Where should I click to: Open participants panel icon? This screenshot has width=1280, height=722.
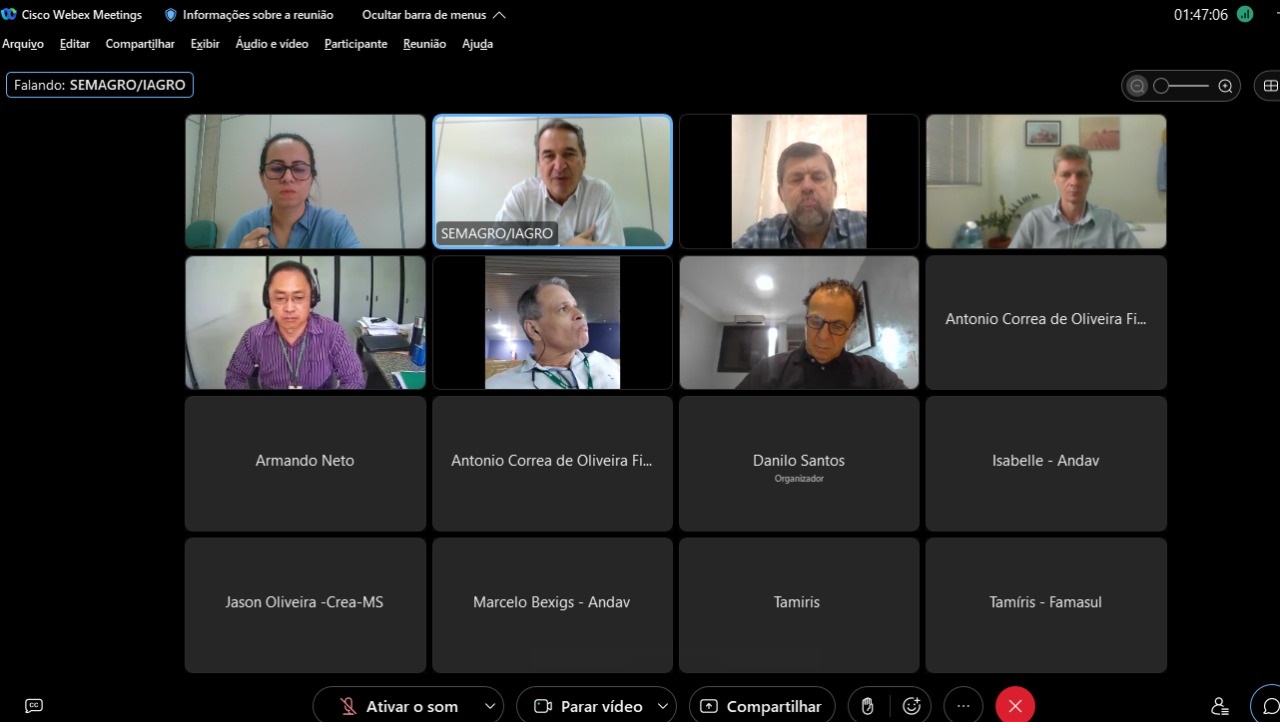coord(1219,706)
